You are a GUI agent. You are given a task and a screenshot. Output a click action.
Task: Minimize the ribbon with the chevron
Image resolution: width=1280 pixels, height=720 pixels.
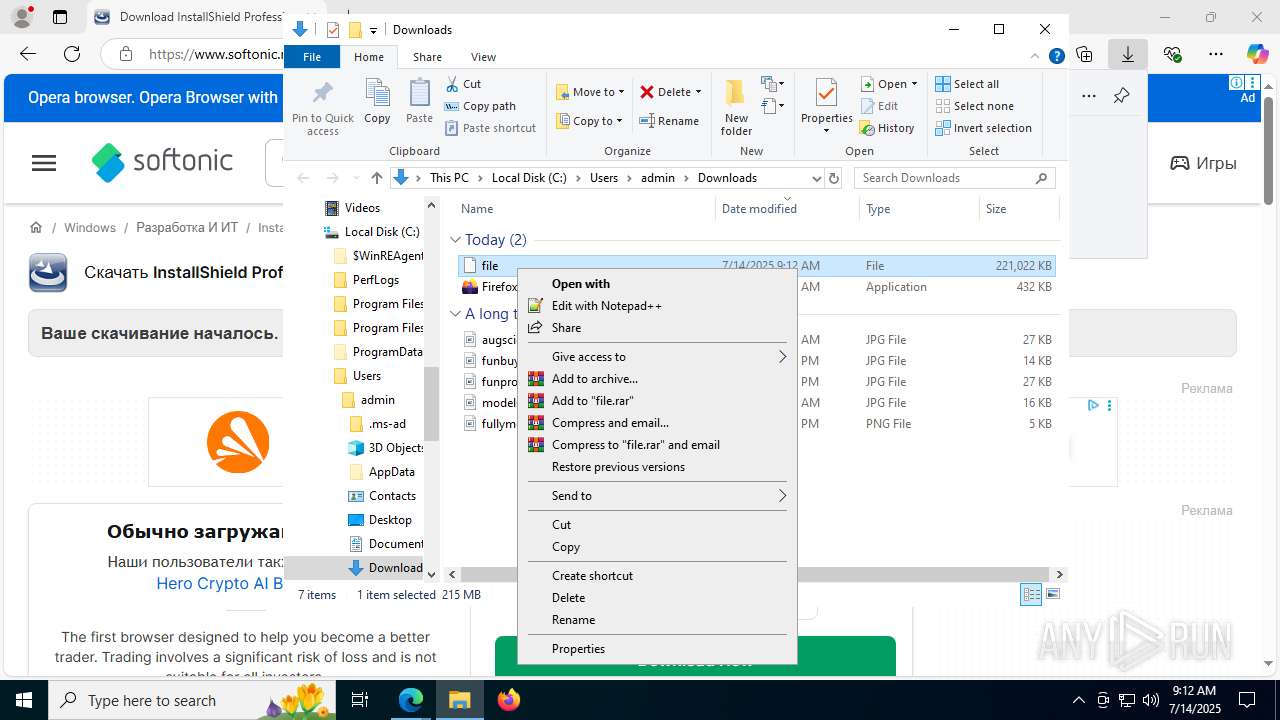(1036, 57)
